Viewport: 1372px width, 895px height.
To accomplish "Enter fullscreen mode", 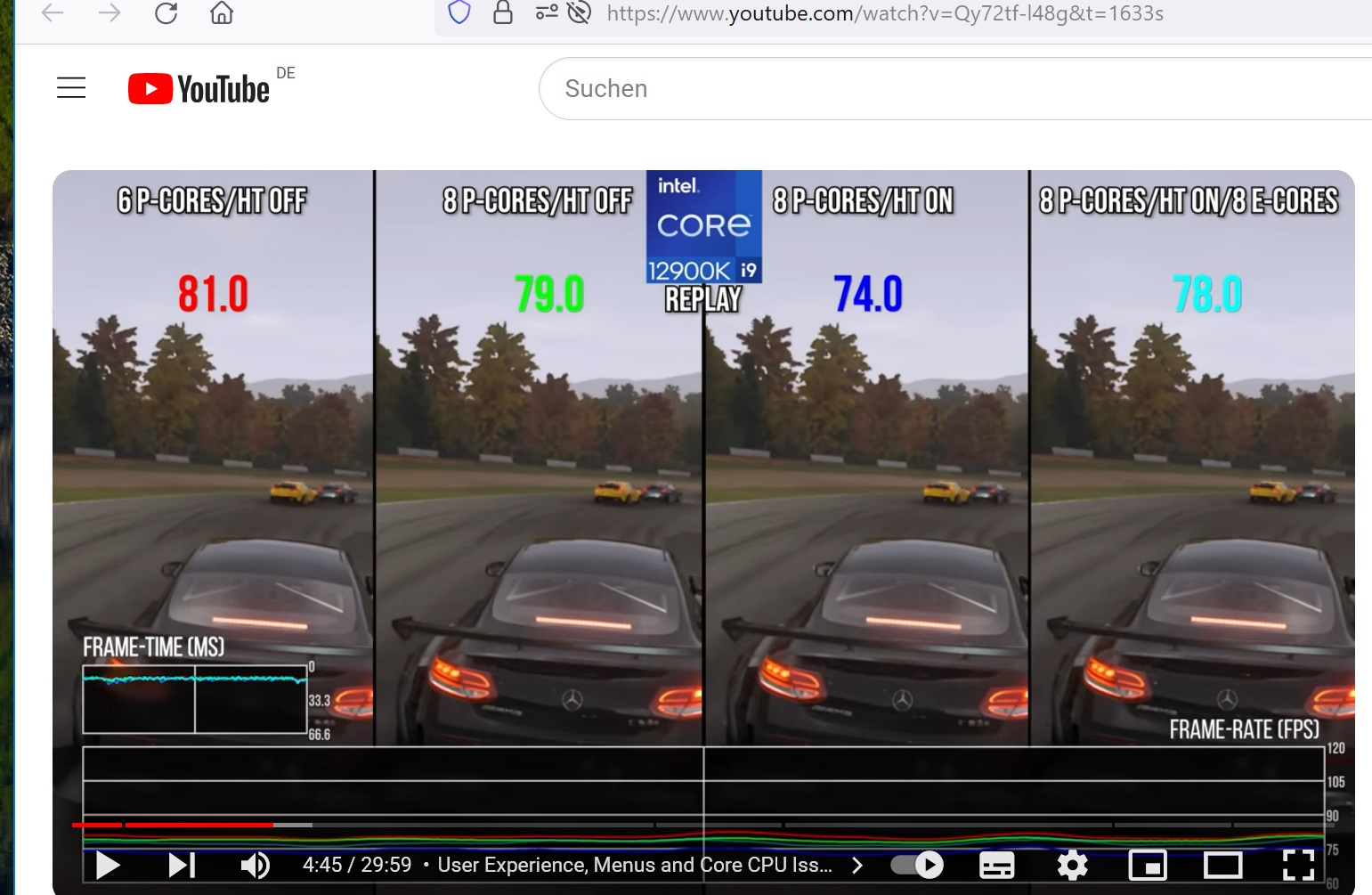I will pyautogui.click(x=1299, y=865).
